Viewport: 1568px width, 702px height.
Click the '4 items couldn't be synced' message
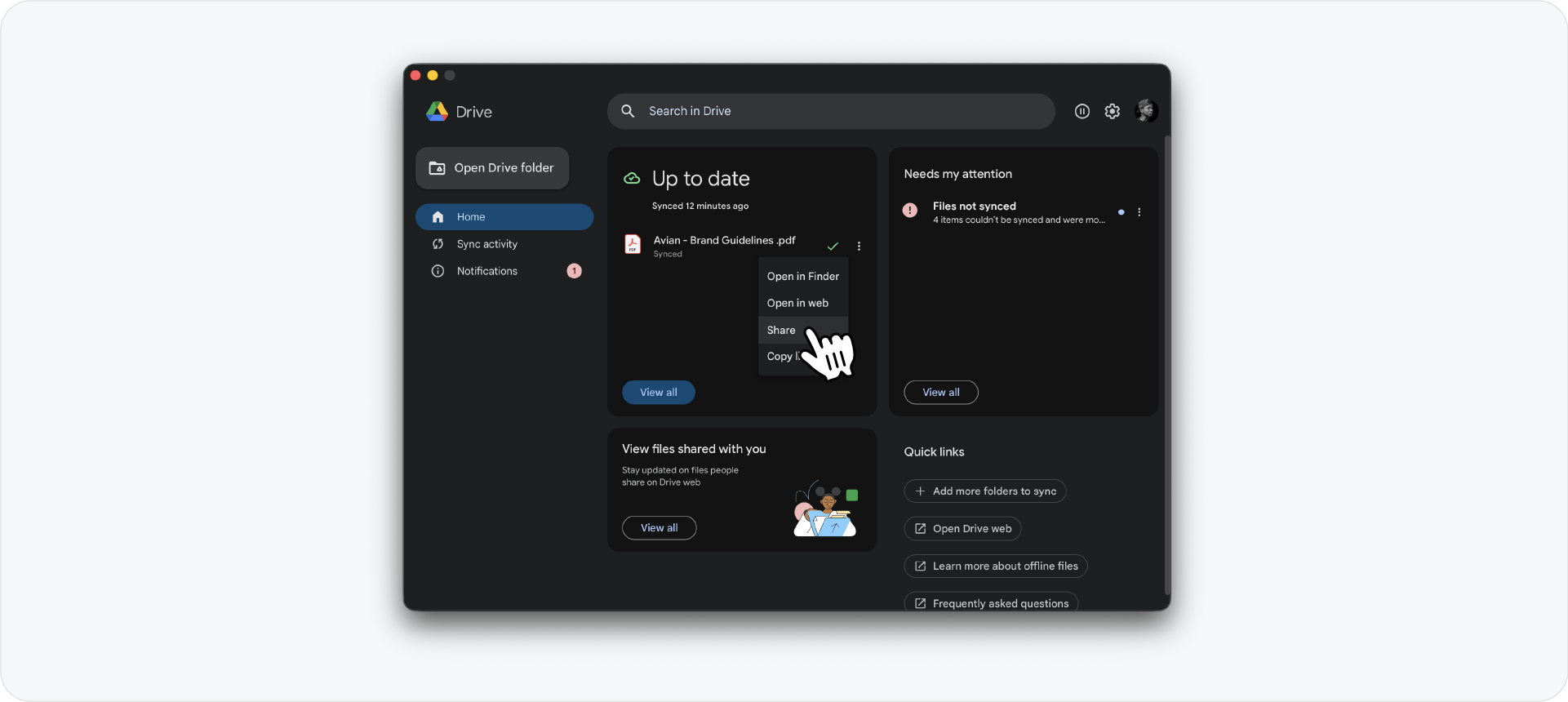pos(1019,220)
